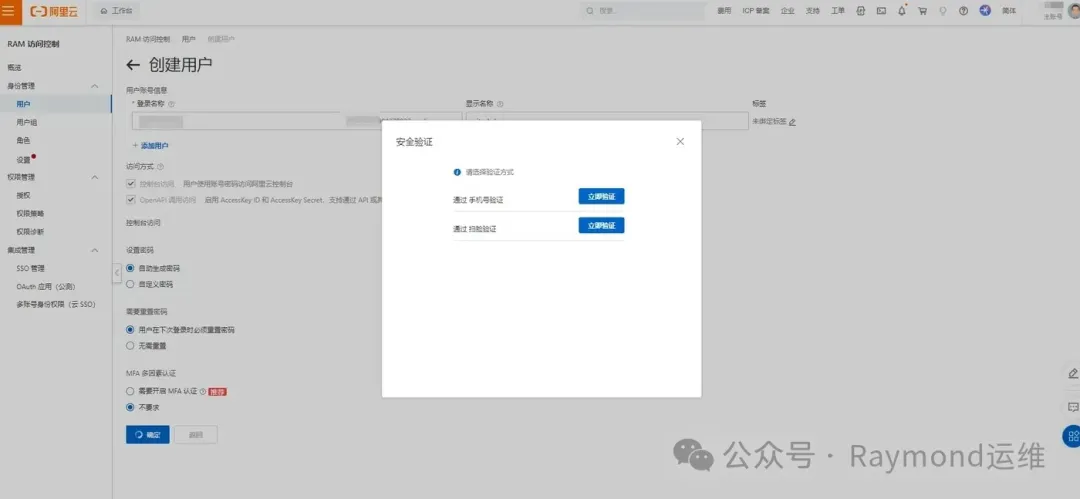The image size is (1080, 499).
Task: Open the notification bell
Action: [x=902, y=11]
